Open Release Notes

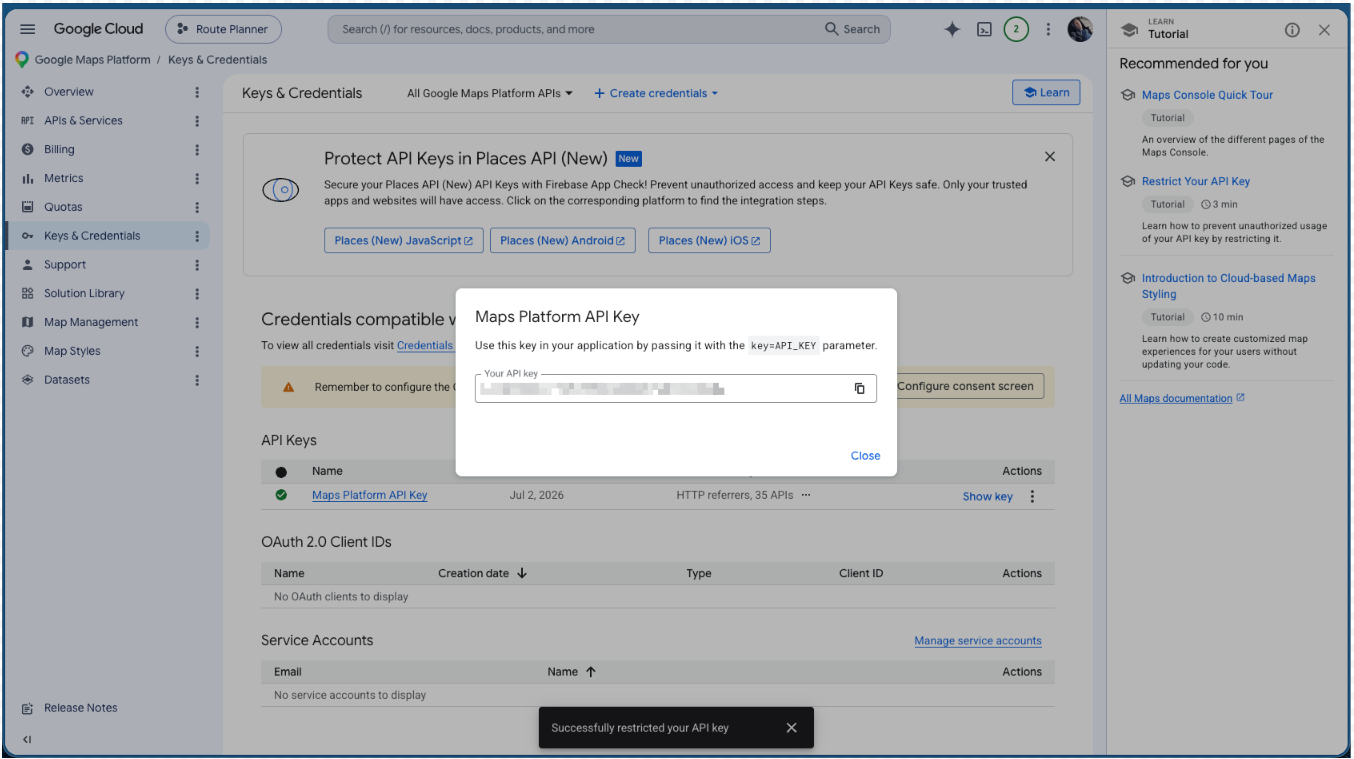click(x=80, y=708)
